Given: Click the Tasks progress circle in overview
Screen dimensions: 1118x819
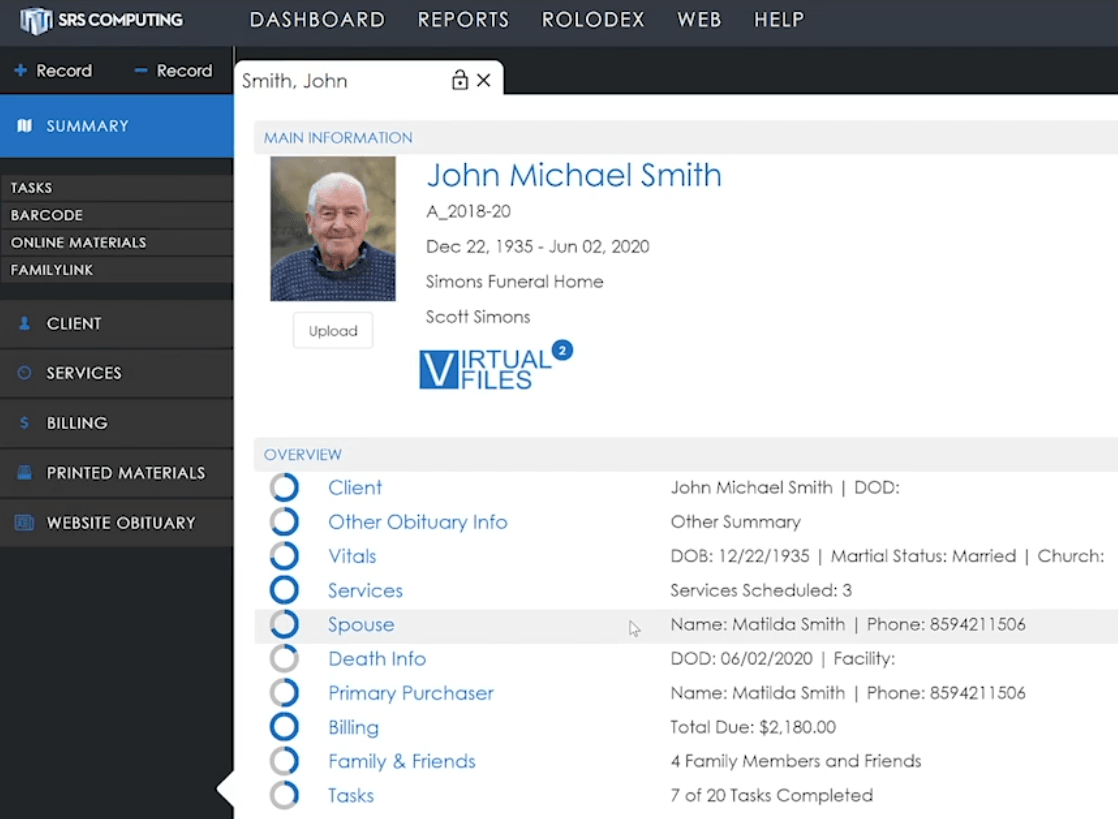Looking at the screenshot, I should (284, 795).
